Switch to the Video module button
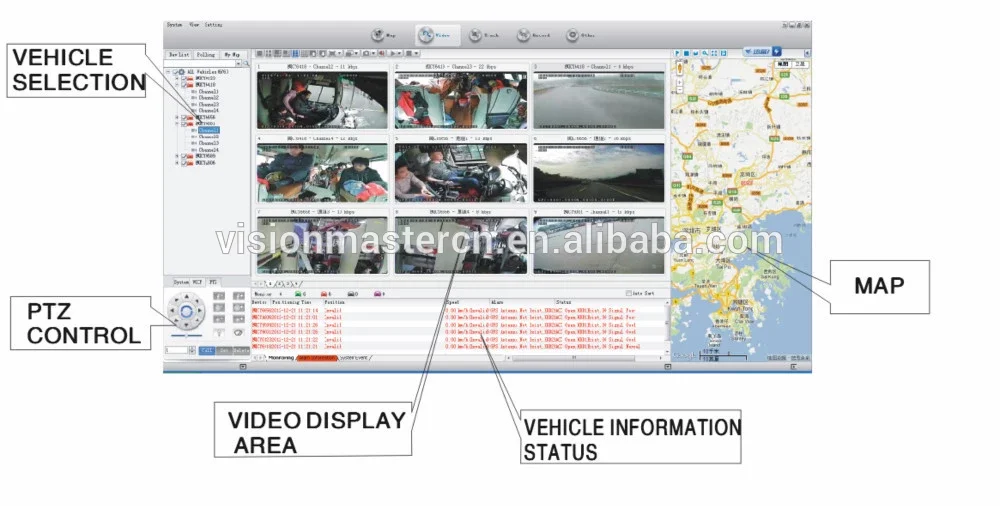This screenshot has width=1000, height=506. pos(437,36)
